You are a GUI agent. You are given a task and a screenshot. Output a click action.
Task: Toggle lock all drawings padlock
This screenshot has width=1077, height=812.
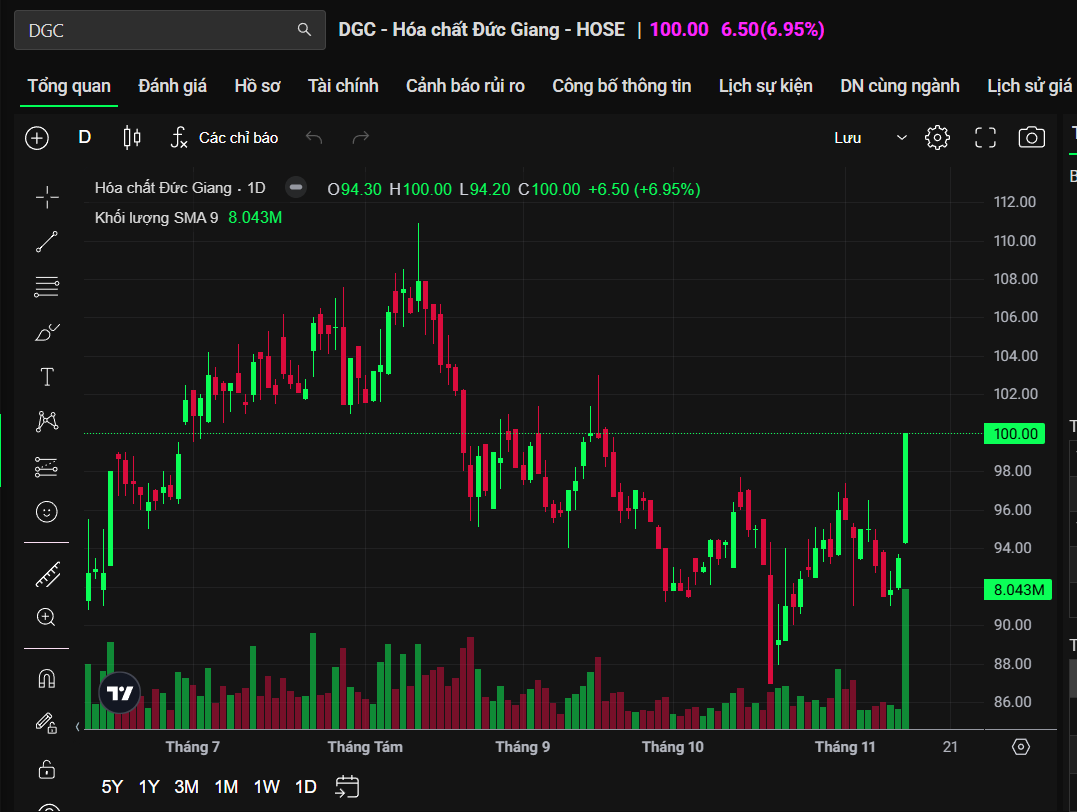point(46,768)
